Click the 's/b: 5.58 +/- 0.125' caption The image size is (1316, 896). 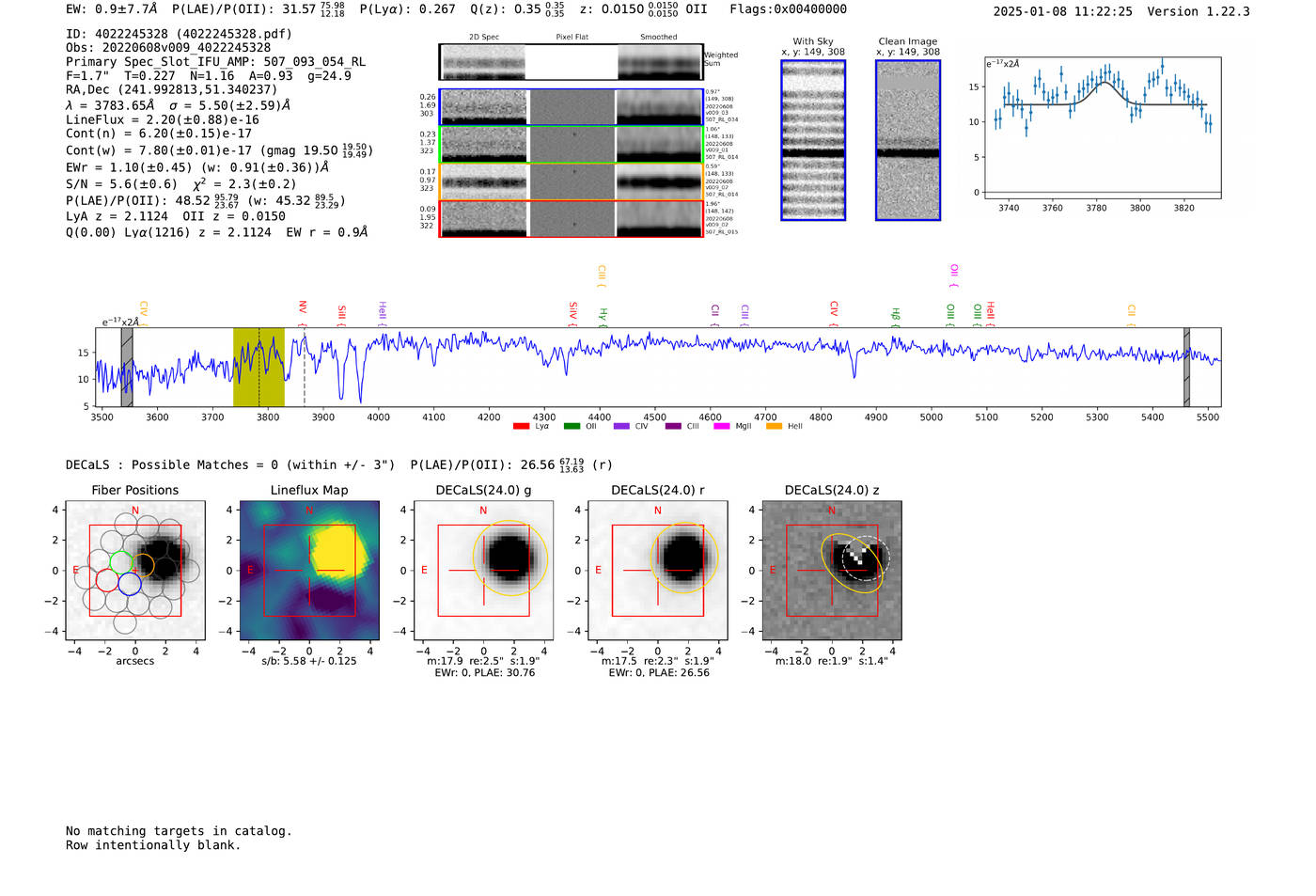309,661
